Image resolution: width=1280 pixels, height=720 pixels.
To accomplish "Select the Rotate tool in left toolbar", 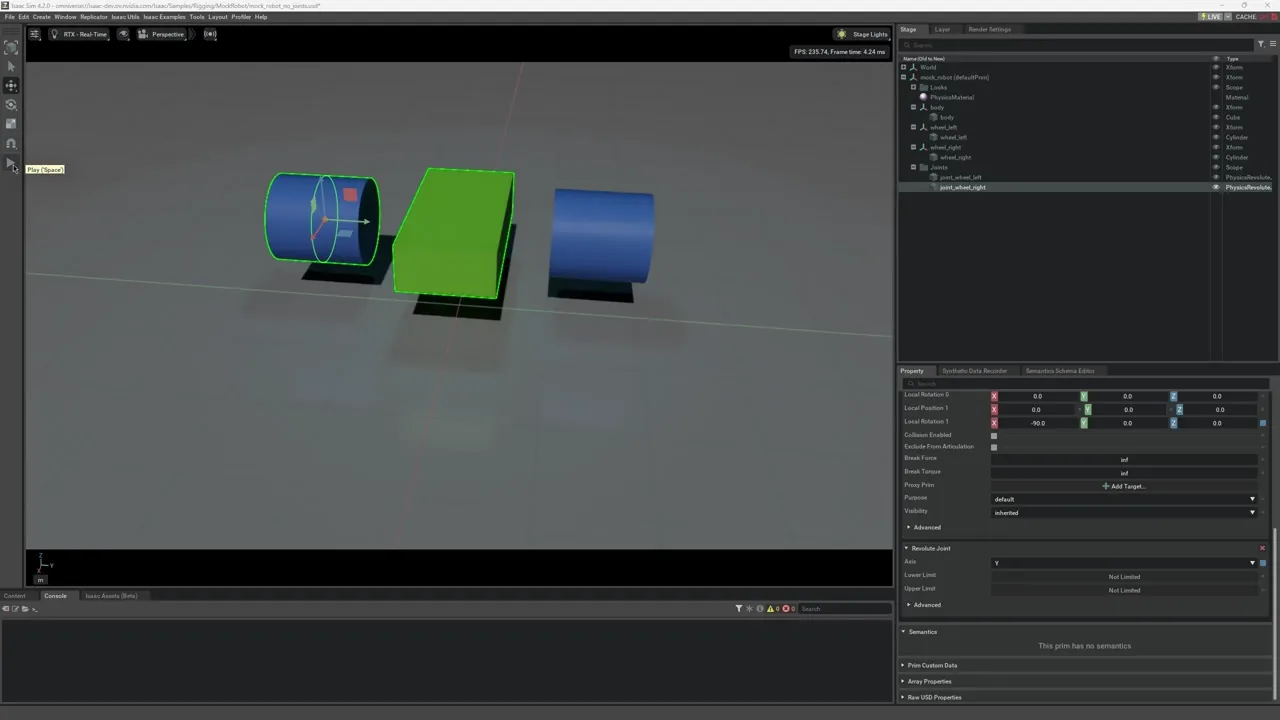I will (11, 105).
